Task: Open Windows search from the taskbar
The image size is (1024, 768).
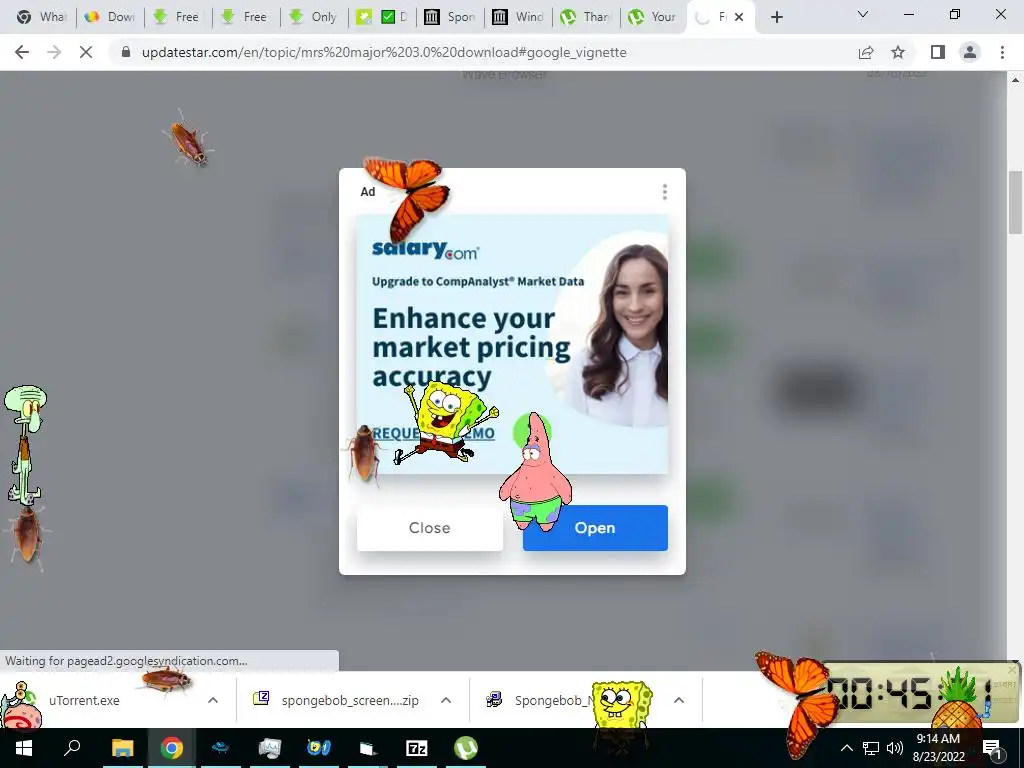Action: (72, 748)
